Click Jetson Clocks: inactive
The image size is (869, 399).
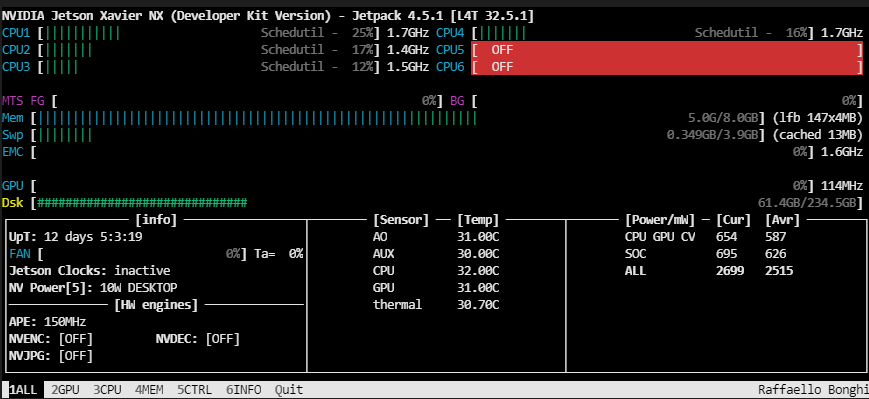tap(90, 271)
